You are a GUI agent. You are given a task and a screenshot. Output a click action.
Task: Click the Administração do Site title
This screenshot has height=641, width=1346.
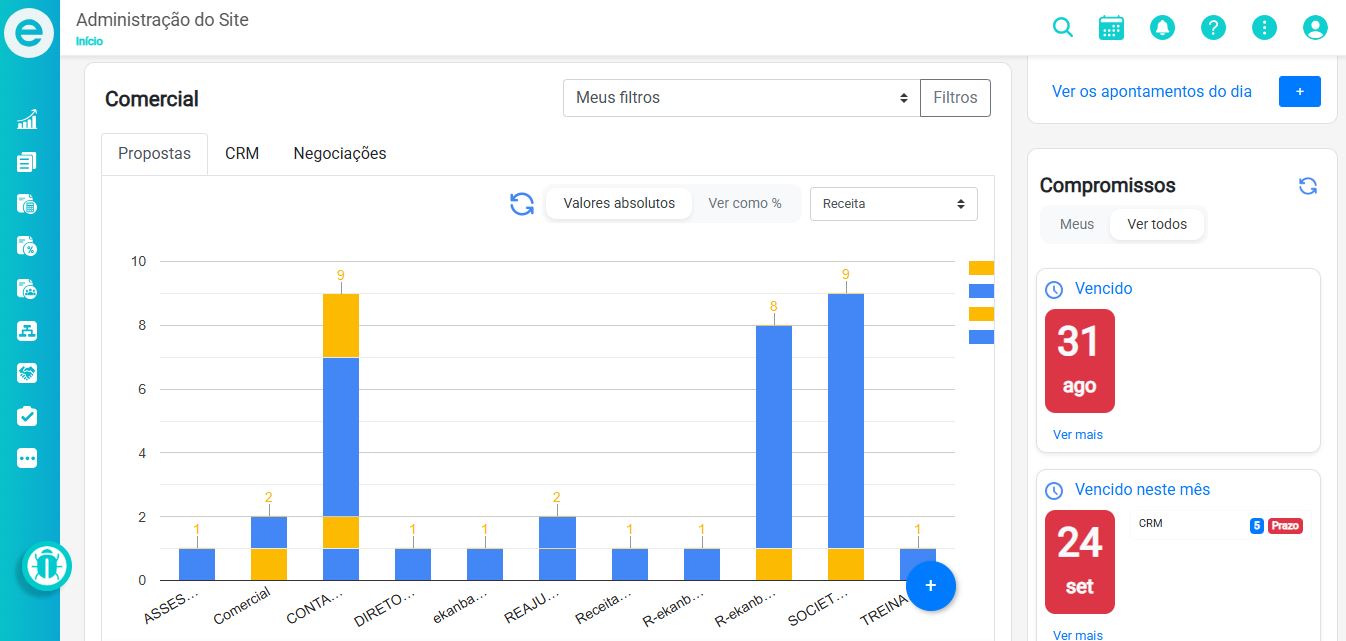(162, 19)
